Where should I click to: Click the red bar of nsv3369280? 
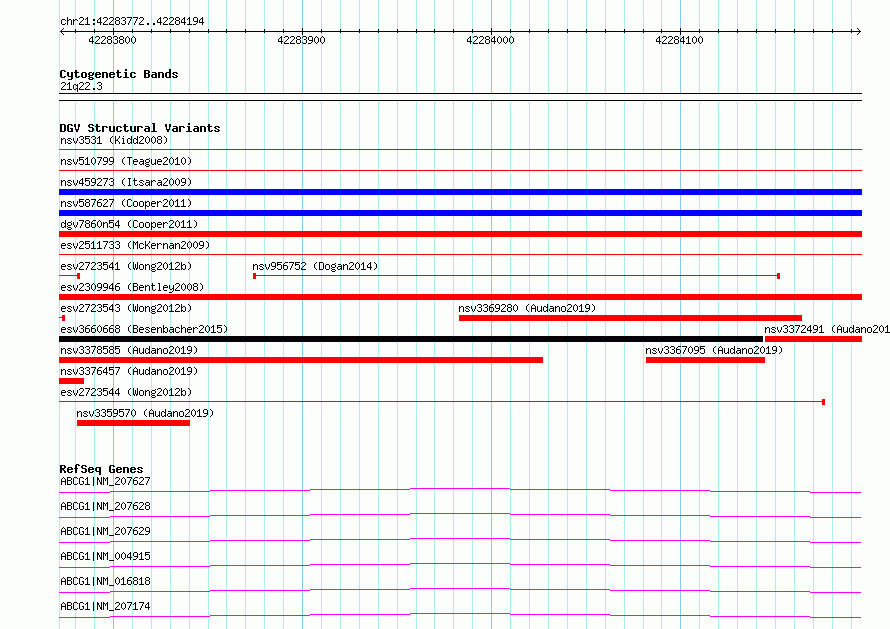click(630, 318)
